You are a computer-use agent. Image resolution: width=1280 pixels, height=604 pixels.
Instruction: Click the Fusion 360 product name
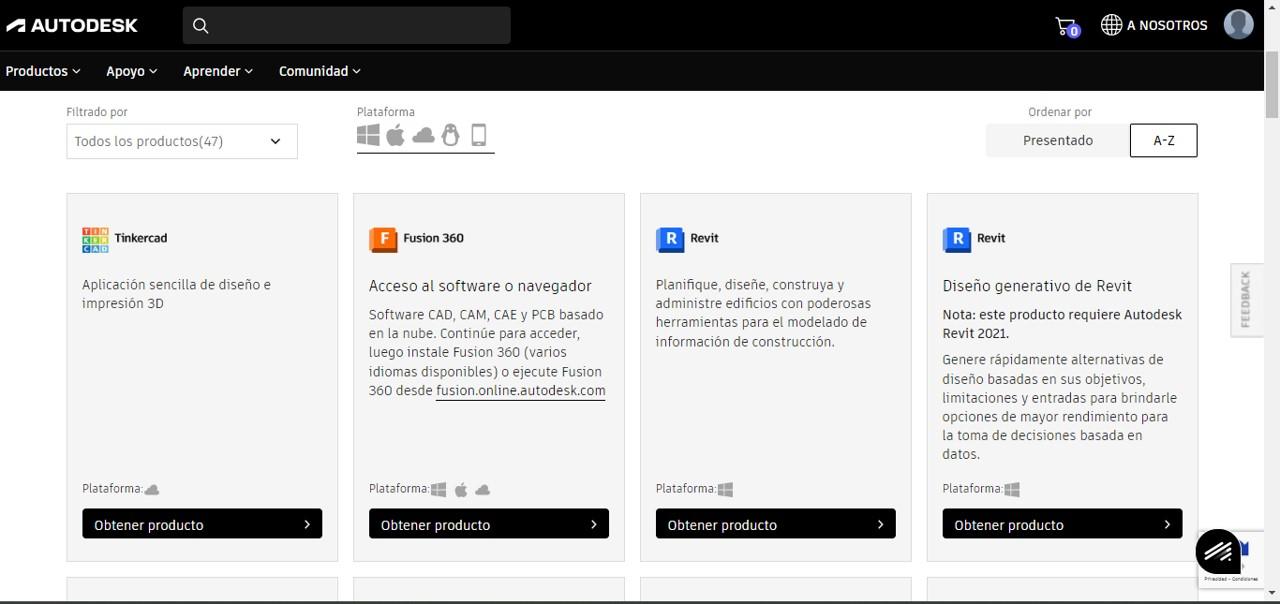pyautogui.click(x=433, y=238)
